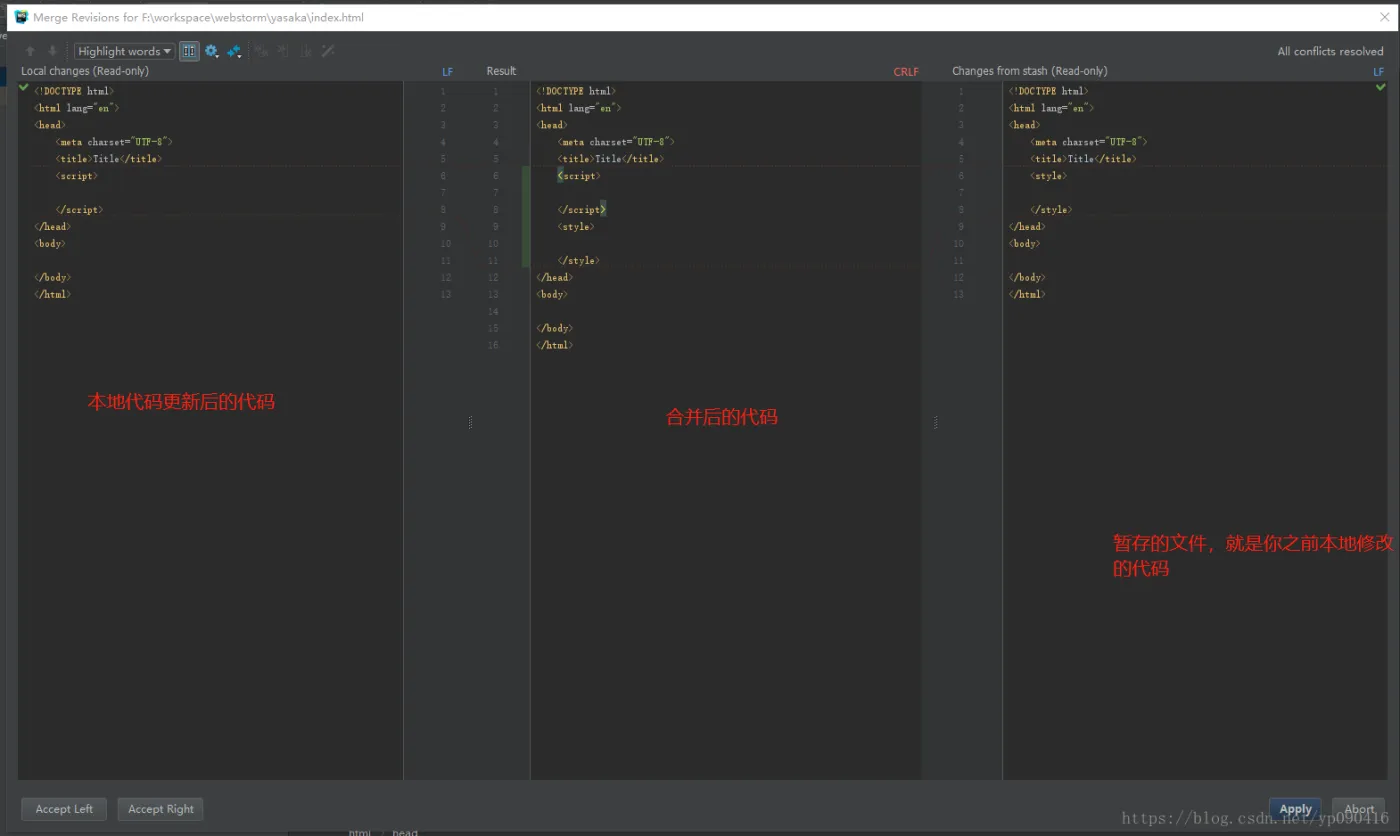Click the </head> line in Local changes pane

coord(52,227)
